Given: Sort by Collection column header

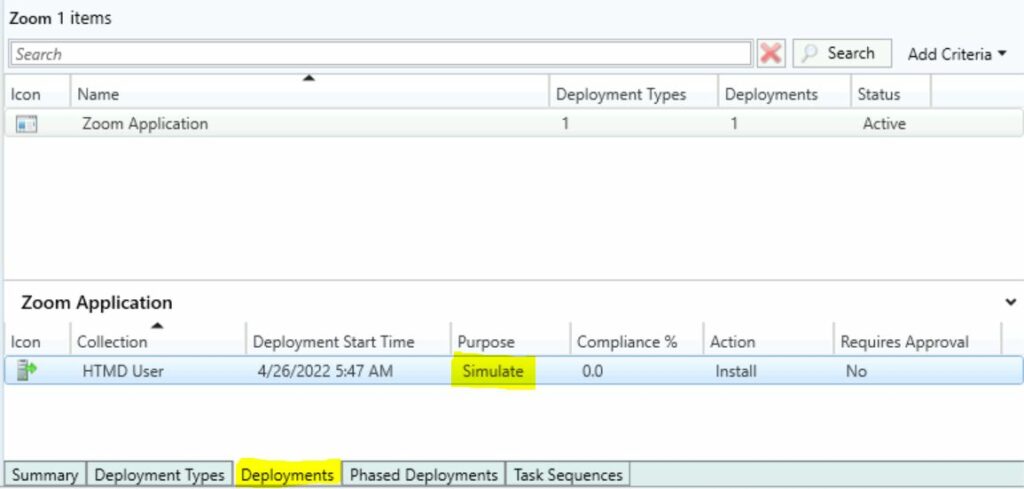Looking at the screenshot, I should [x=158, y=341].
